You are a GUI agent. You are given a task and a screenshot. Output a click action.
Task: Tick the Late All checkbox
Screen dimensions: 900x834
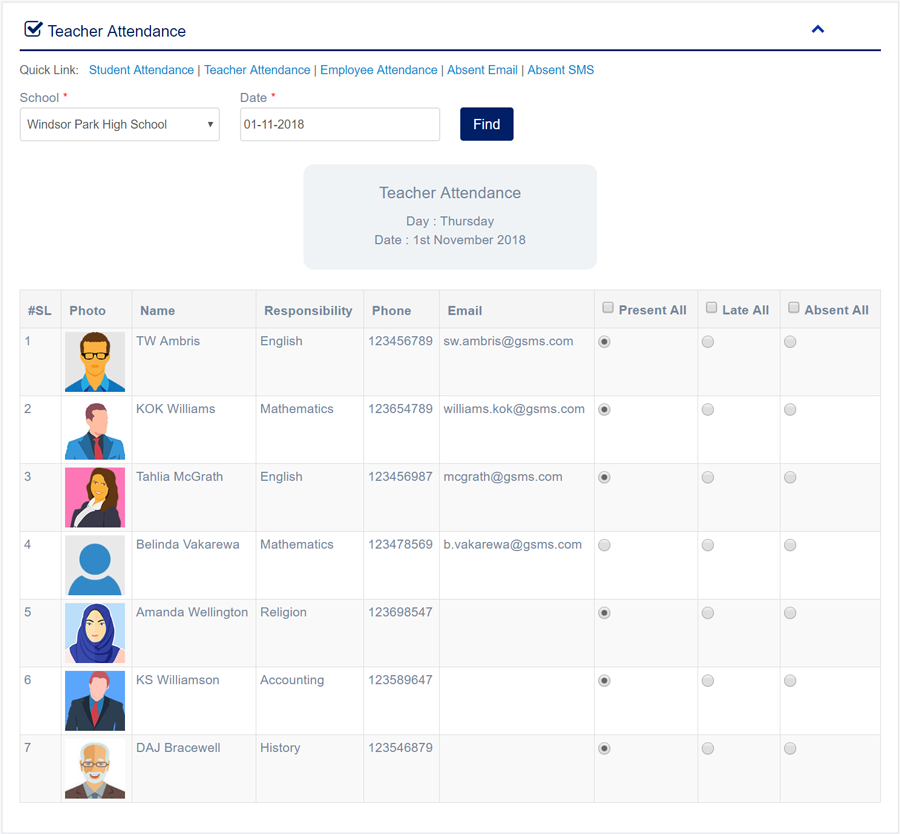tap(712, 308)
